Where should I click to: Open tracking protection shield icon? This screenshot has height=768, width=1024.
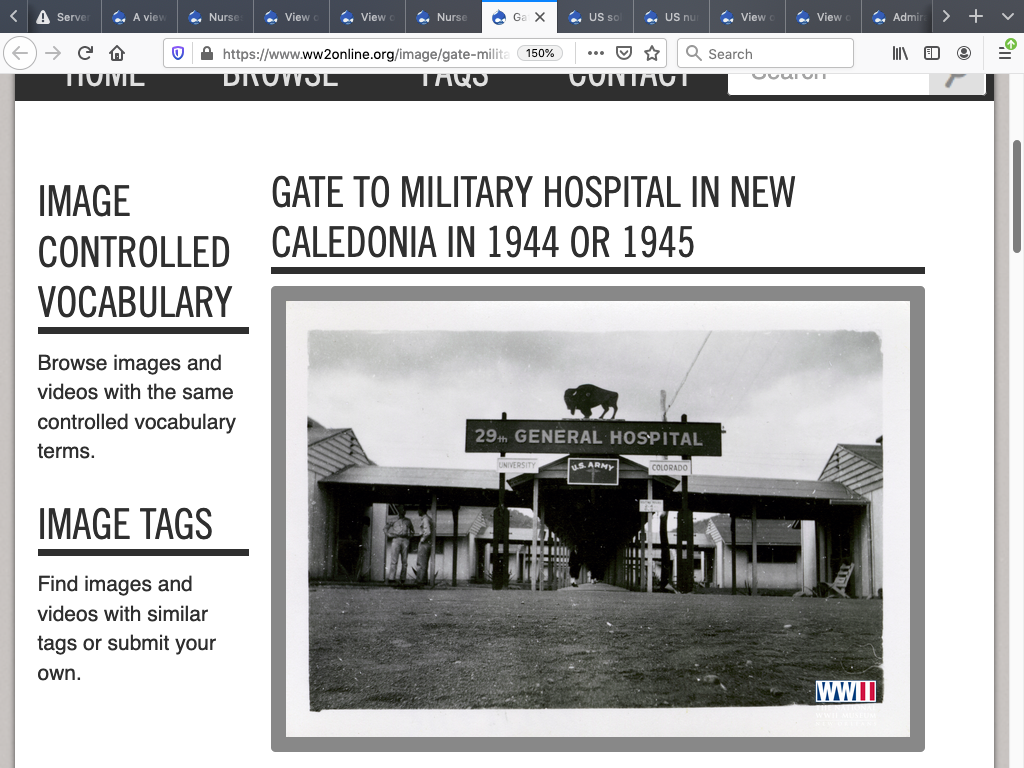178,54
